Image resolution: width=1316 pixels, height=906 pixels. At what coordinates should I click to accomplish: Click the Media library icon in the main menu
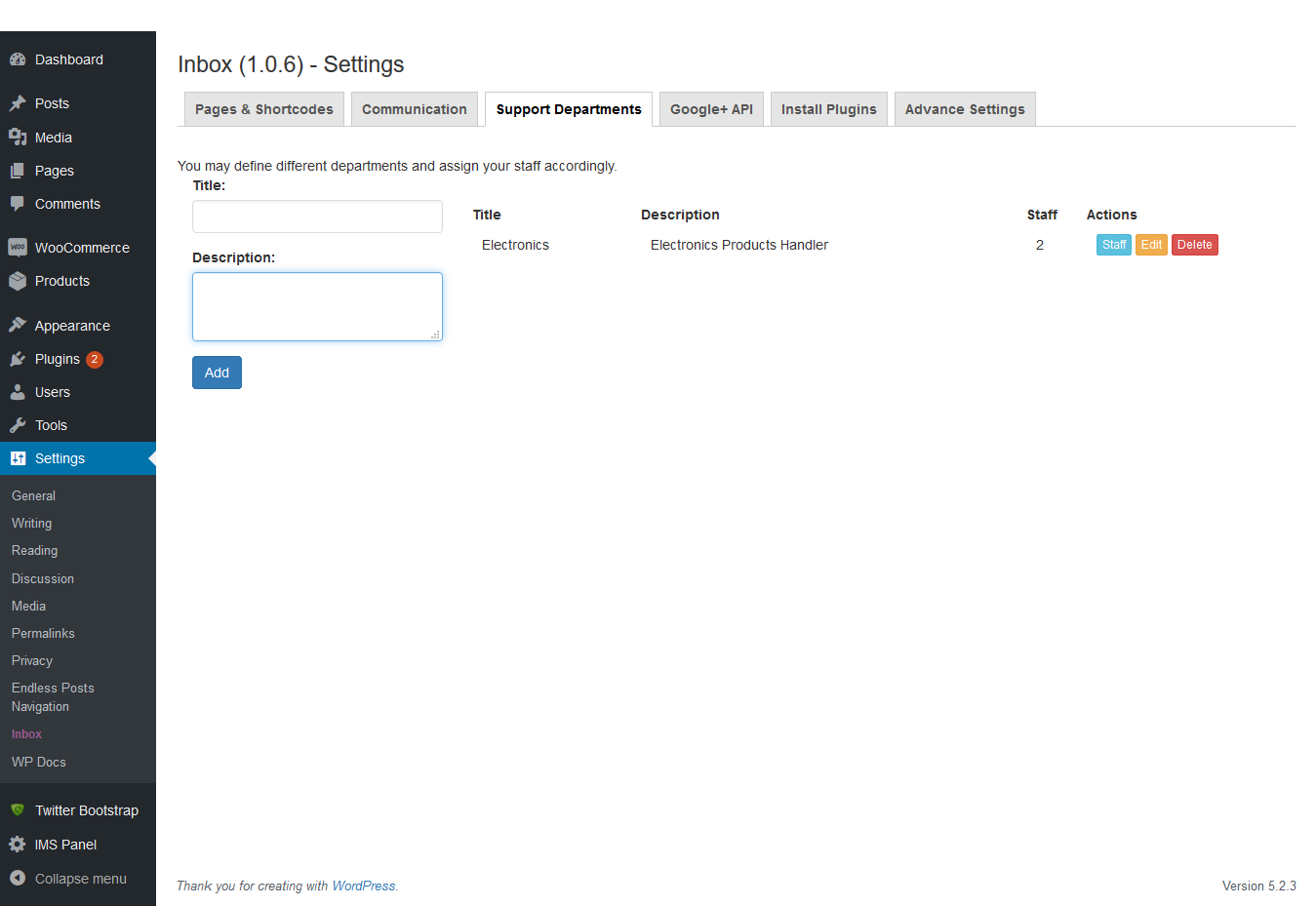point(18,138)
